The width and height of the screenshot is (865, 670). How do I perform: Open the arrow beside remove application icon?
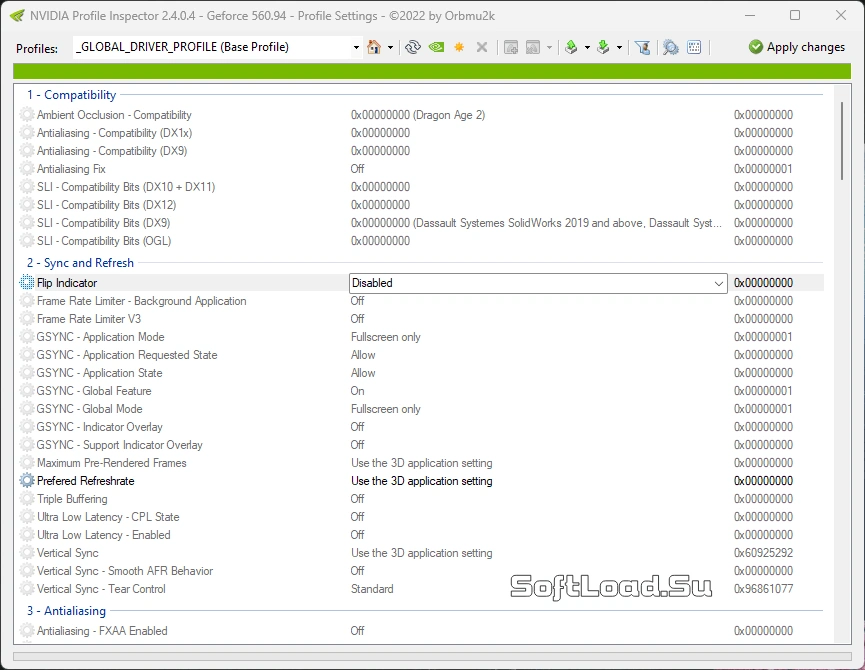tap(549, 47)
